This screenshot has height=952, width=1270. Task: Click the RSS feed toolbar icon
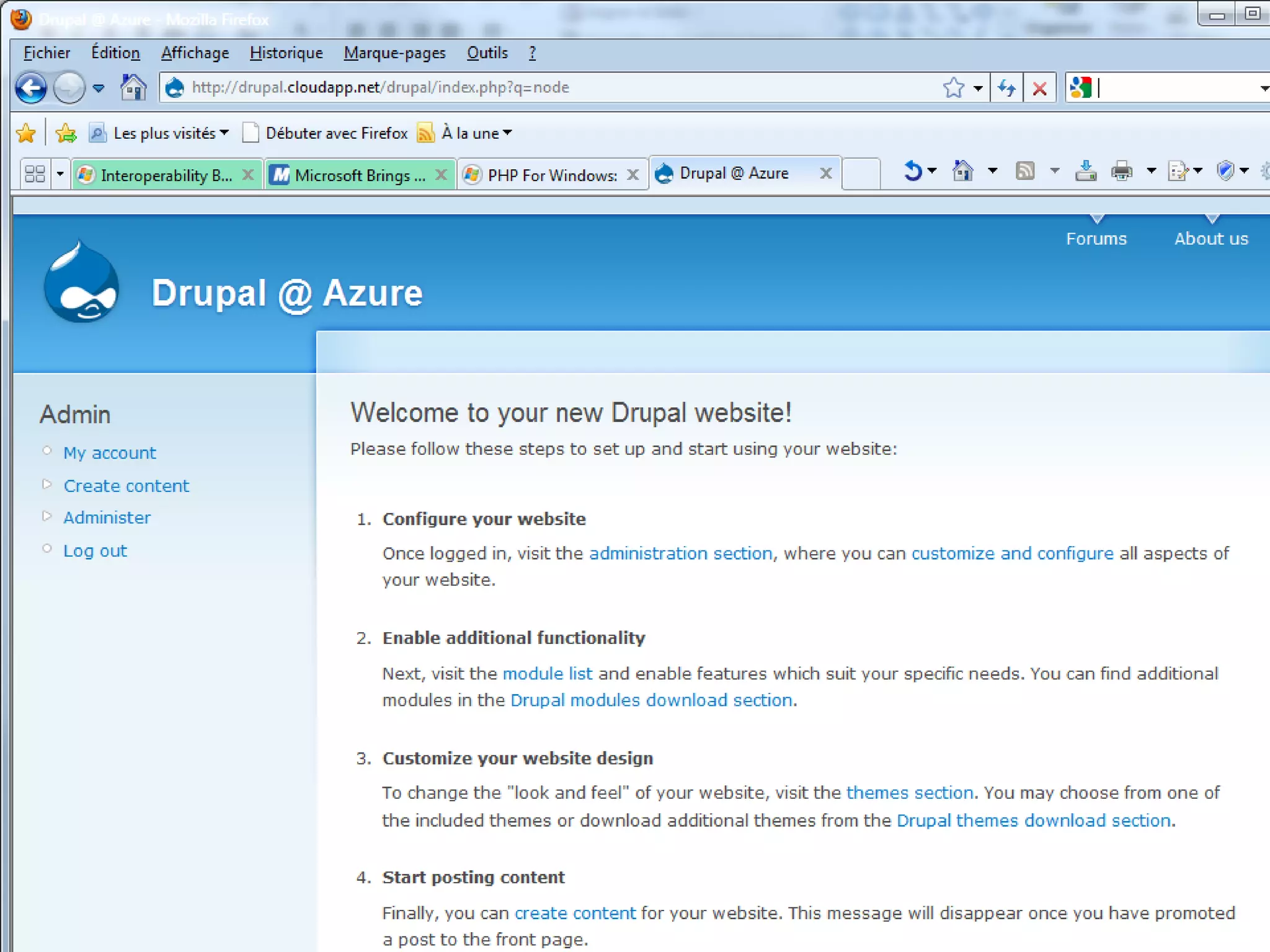[1025, 170]
